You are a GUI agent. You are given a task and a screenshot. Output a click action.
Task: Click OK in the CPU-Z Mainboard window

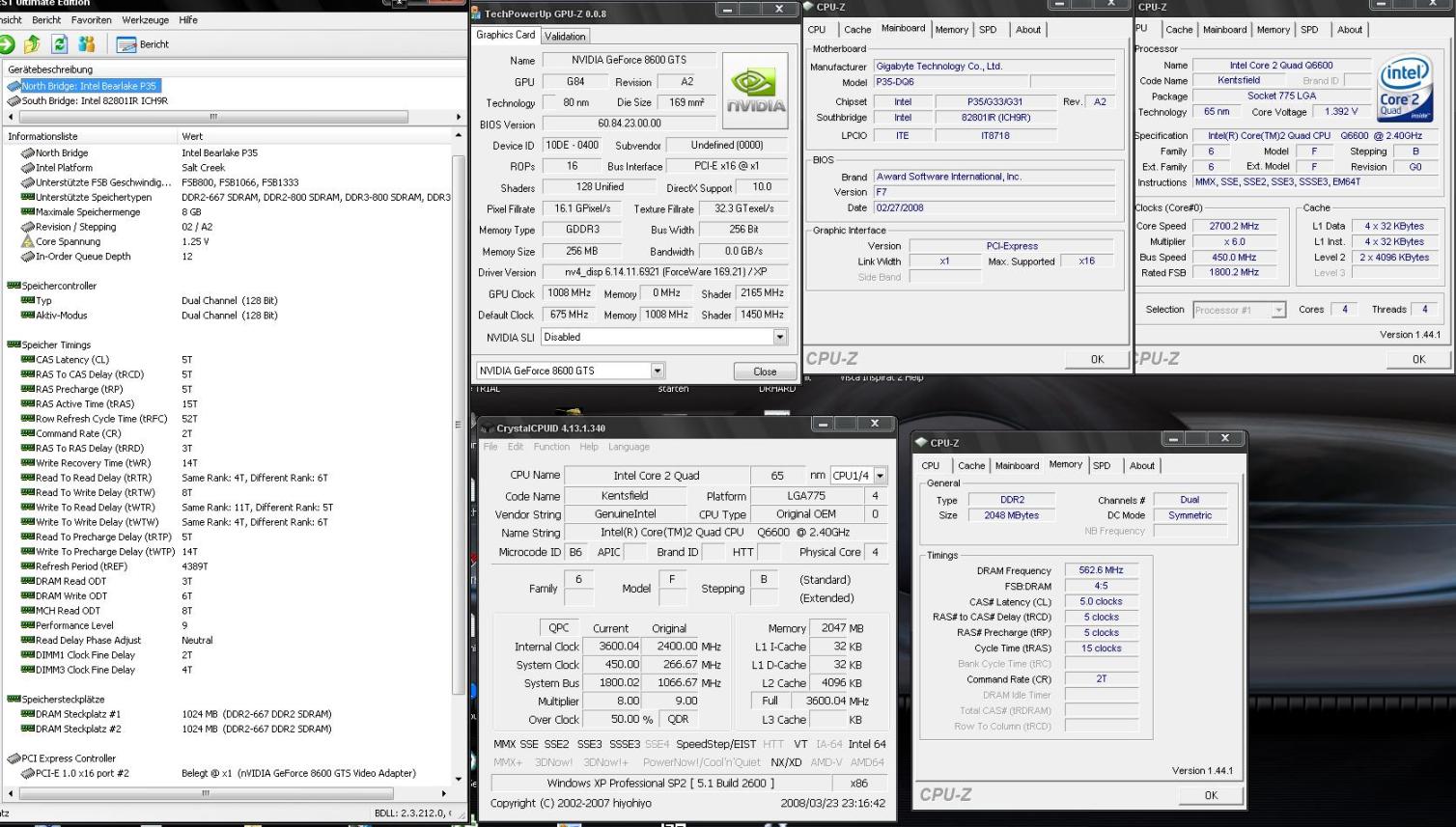[x=1097, y=359]
